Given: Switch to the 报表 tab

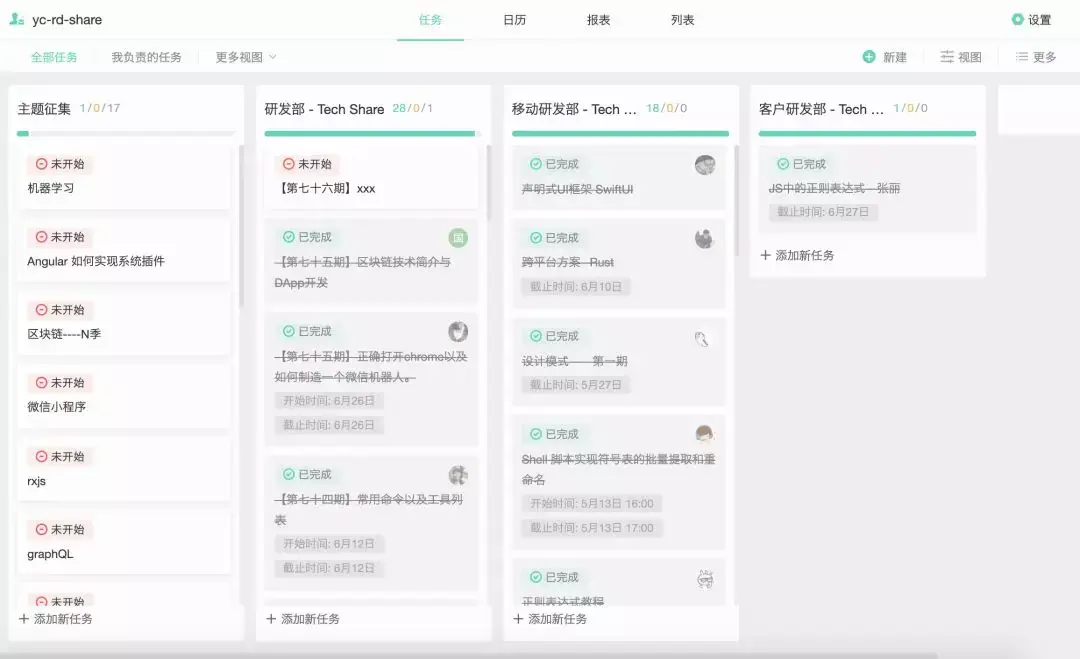Looking at the screenshot, I should (x=599, y=20).
